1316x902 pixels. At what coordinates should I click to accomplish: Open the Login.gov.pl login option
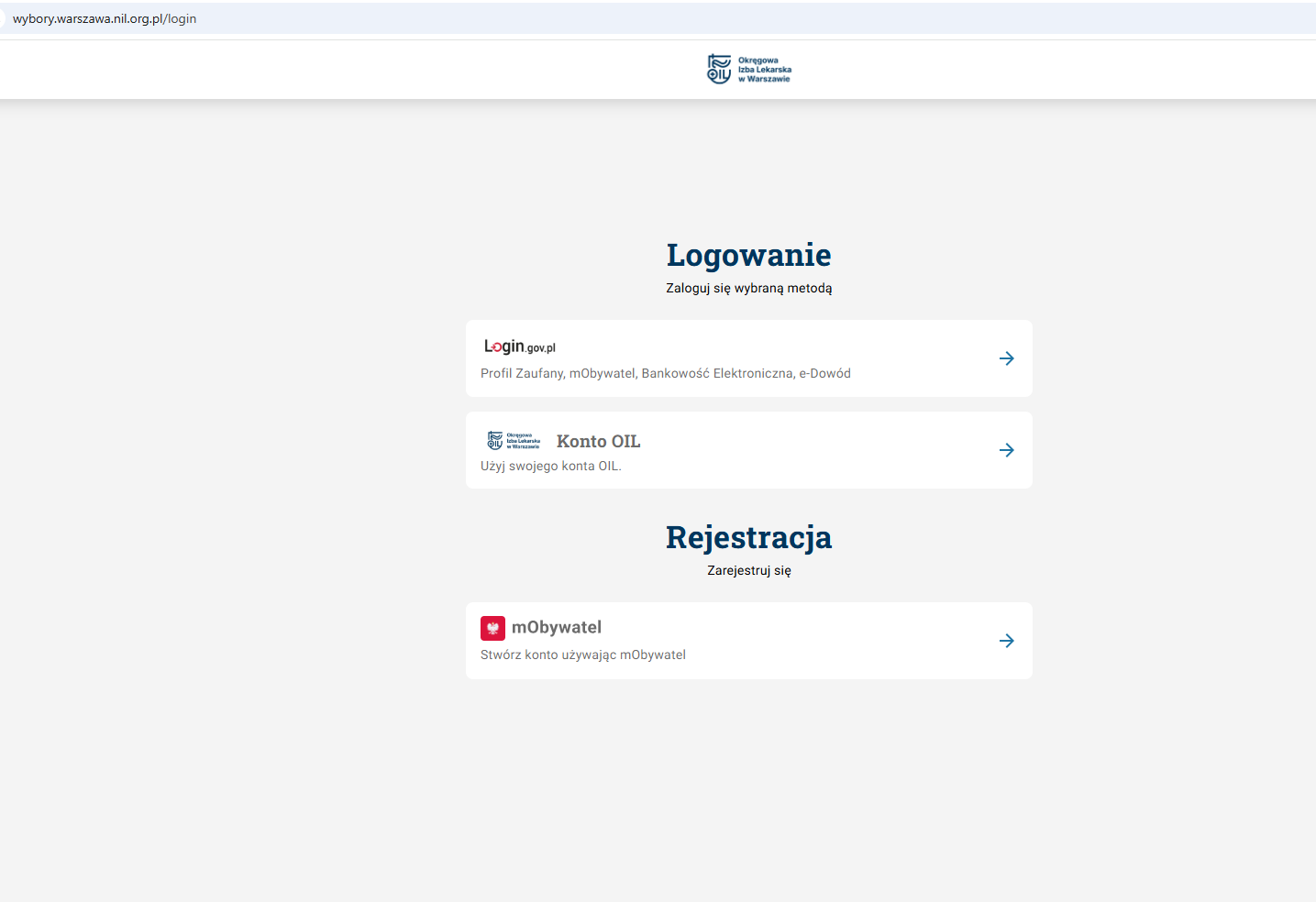(x=748, y=358)
